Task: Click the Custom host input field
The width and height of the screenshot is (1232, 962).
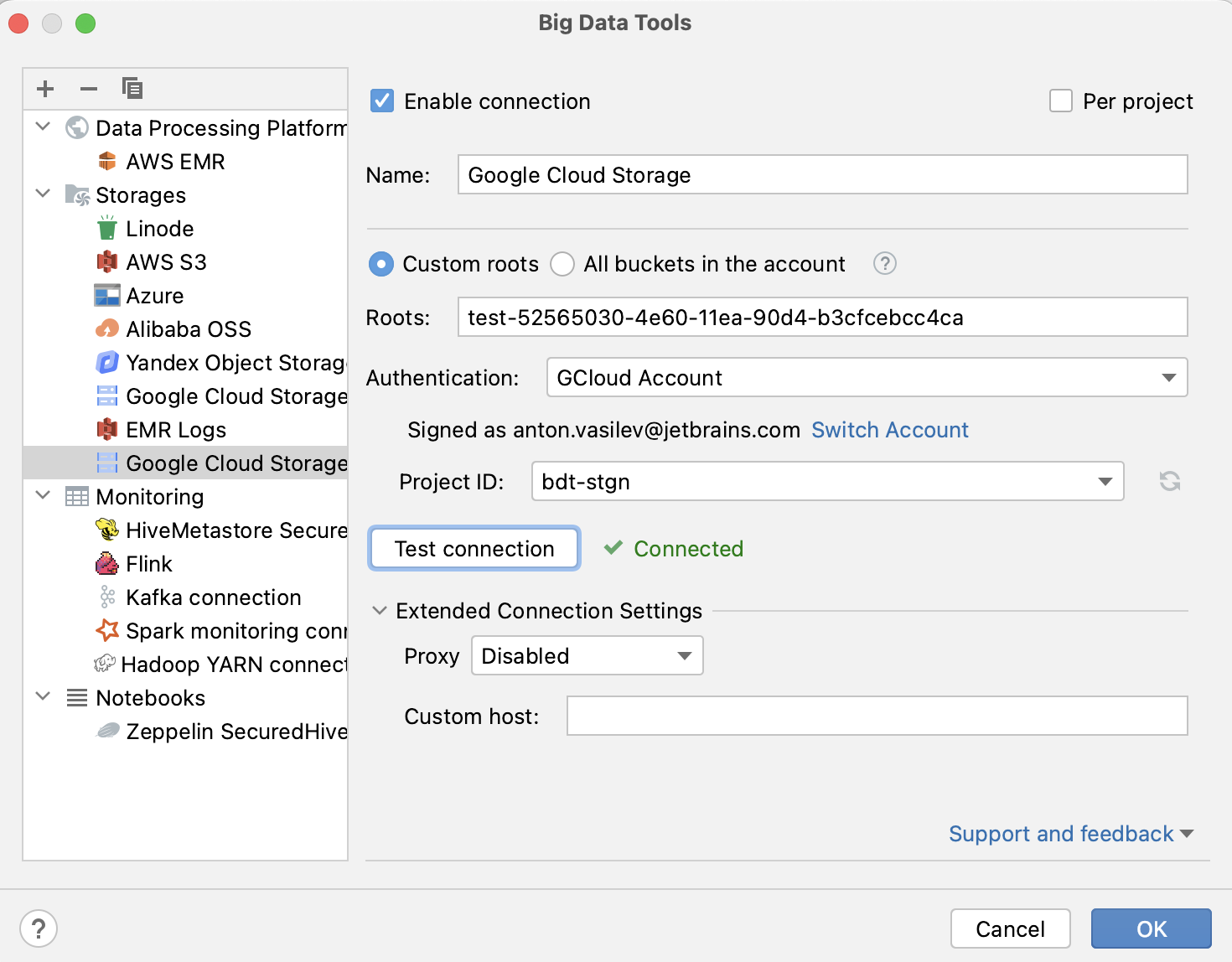Action: pyautogui.click(x=877, y=716)
